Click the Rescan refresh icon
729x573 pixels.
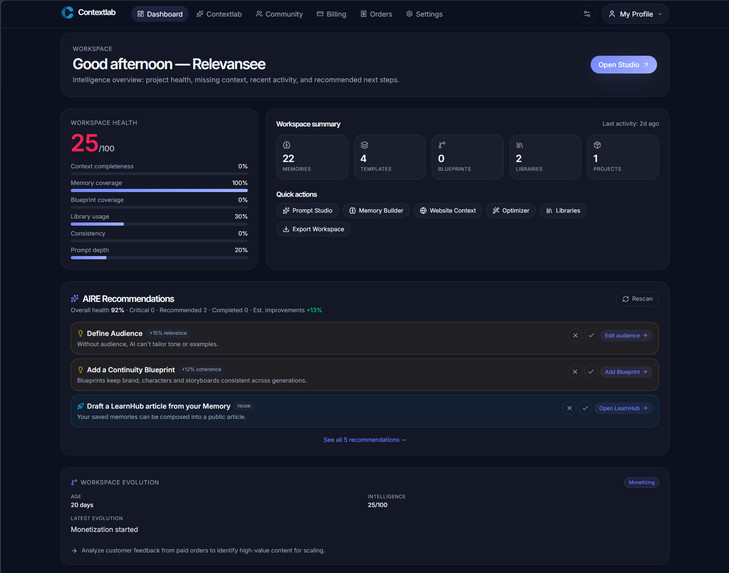click(625, 299)
